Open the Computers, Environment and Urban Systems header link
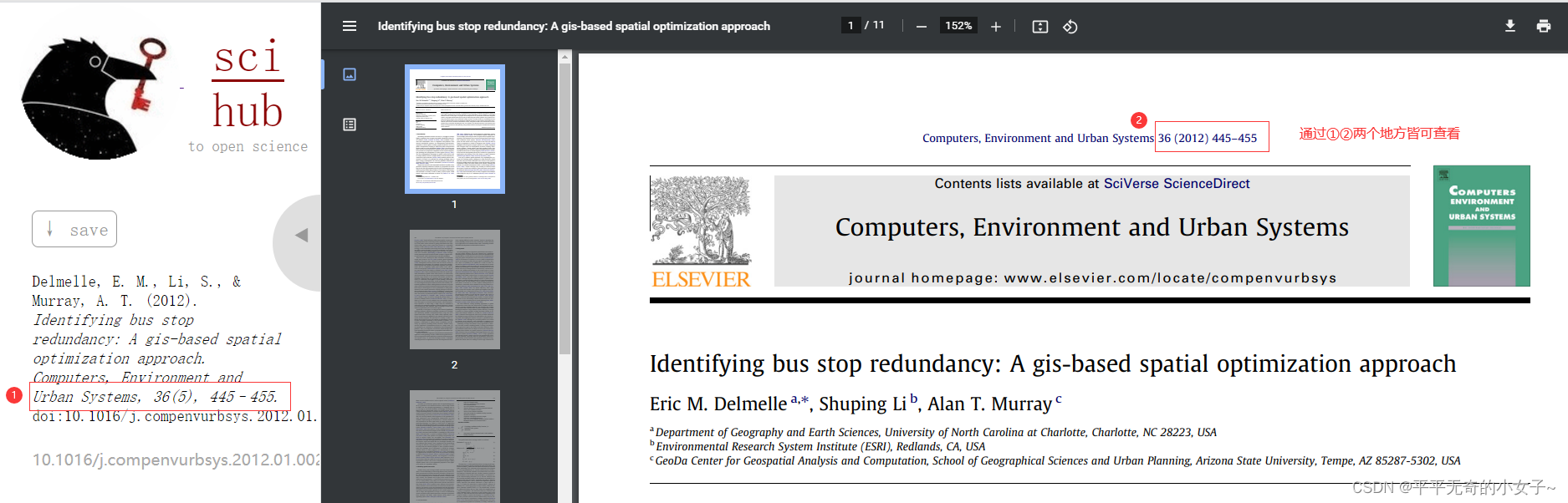 (x=1038, y=138)
